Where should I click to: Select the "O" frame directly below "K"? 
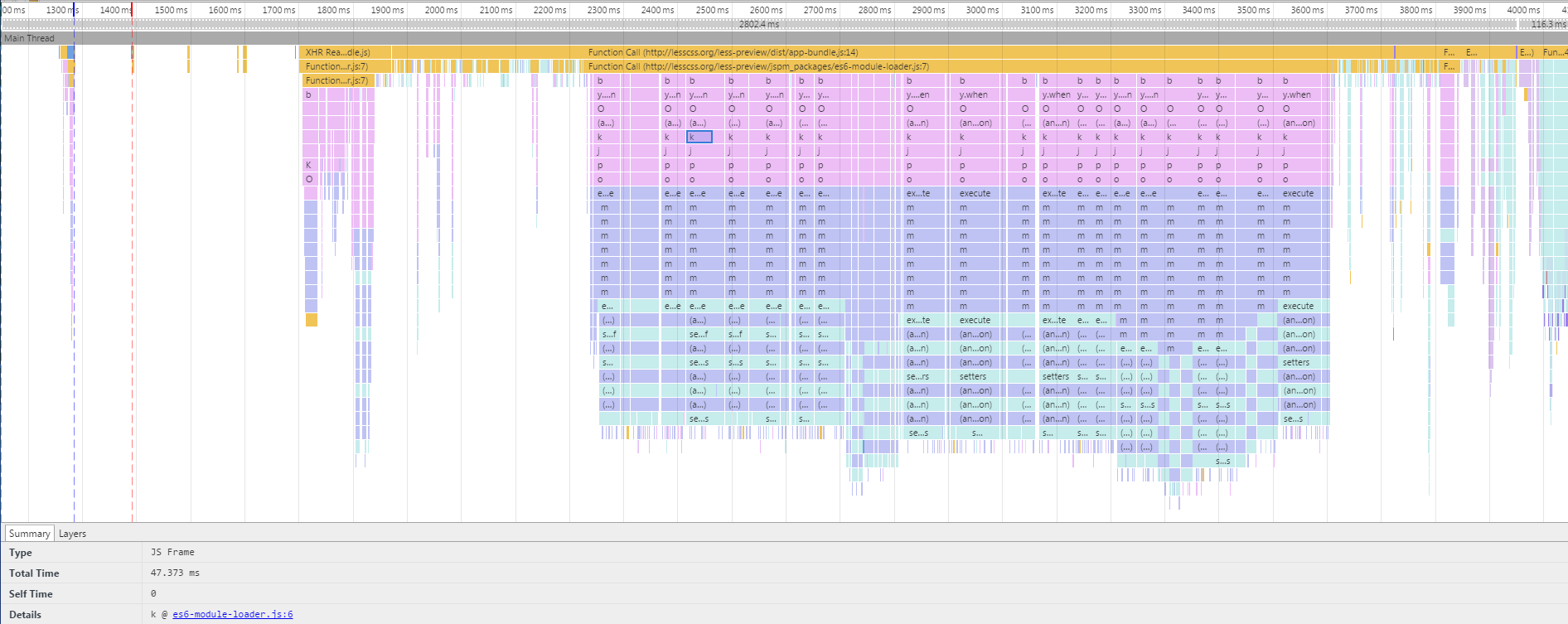[309, 179]
